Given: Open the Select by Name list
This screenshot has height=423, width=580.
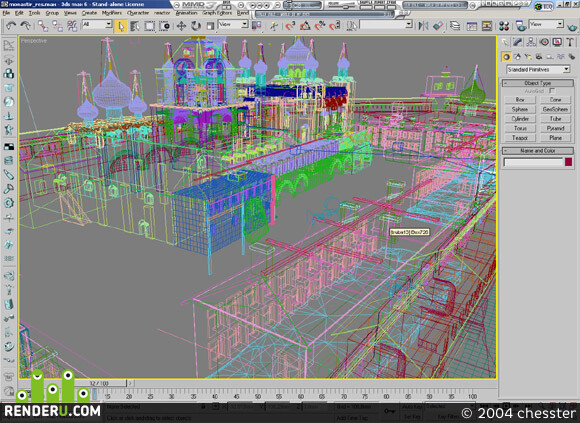Looking at the screenshot, I should click(135, 26).
